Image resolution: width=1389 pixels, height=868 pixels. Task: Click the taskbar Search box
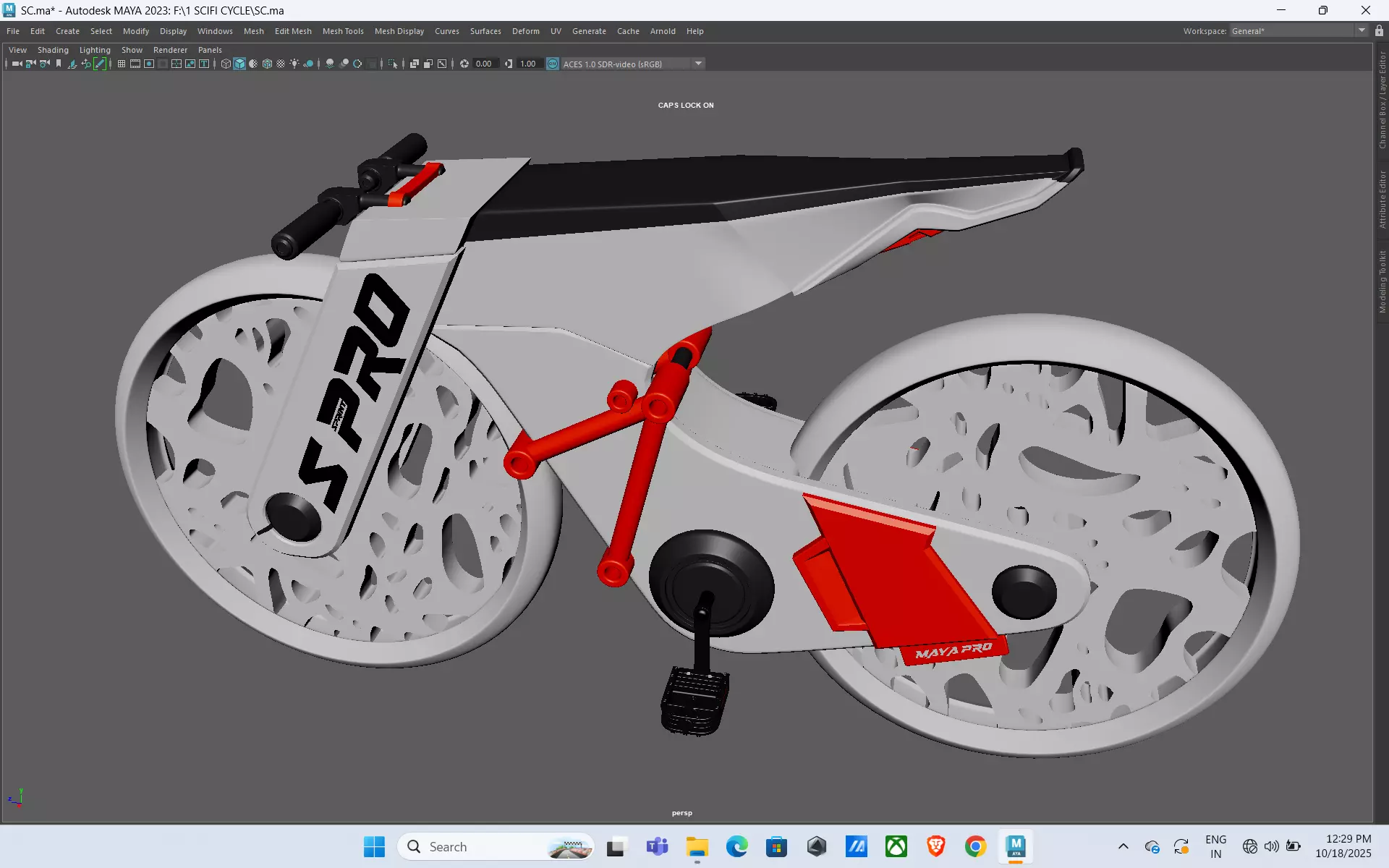click(x=496, y=846)
